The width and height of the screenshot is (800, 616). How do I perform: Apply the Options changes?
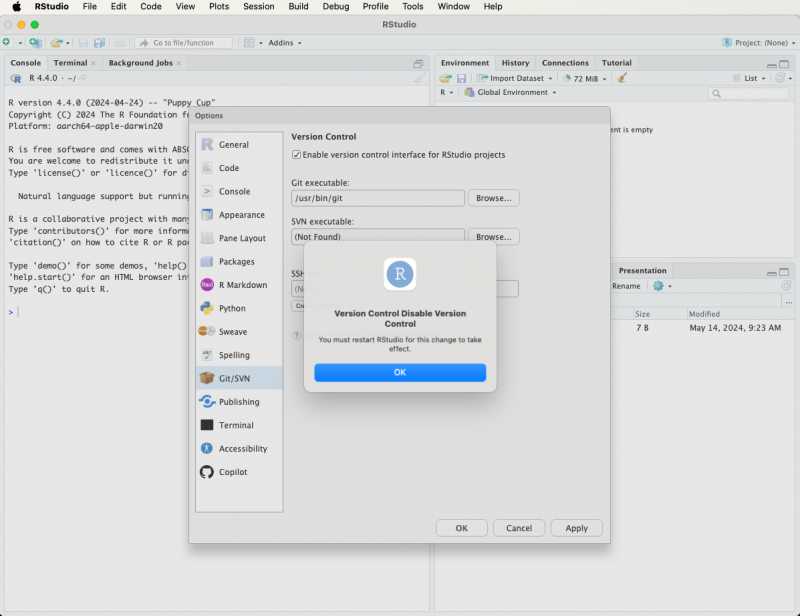(577, 528)
